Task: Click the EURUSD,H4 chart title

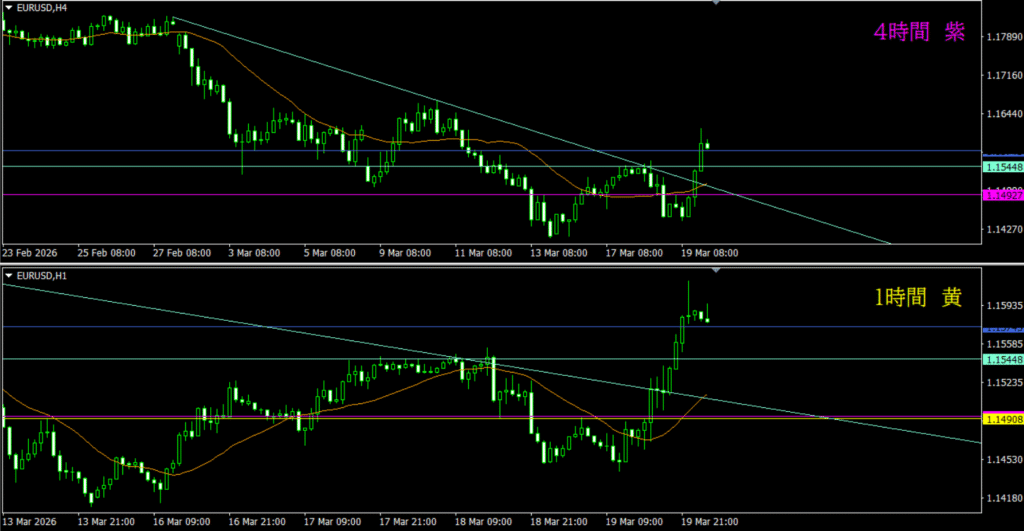Action: (x=40, y=9)
